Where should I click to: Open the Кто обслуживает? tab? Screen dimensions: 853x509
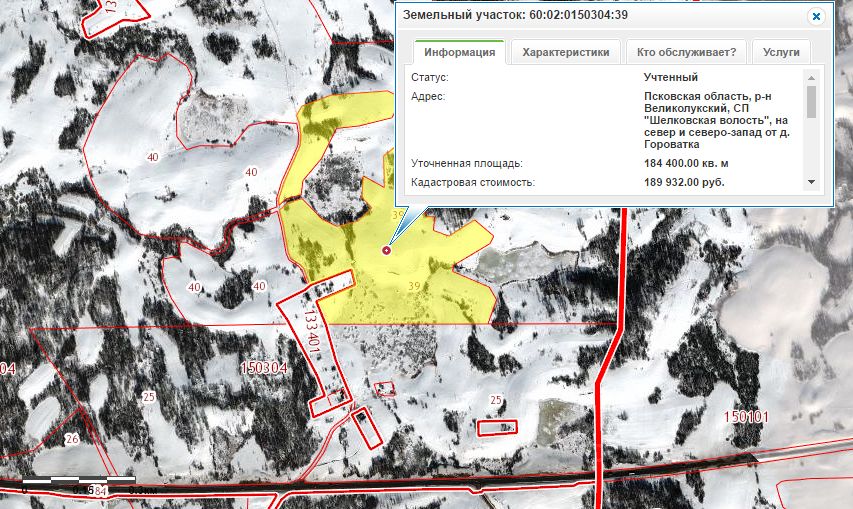(x=686, y=52)
